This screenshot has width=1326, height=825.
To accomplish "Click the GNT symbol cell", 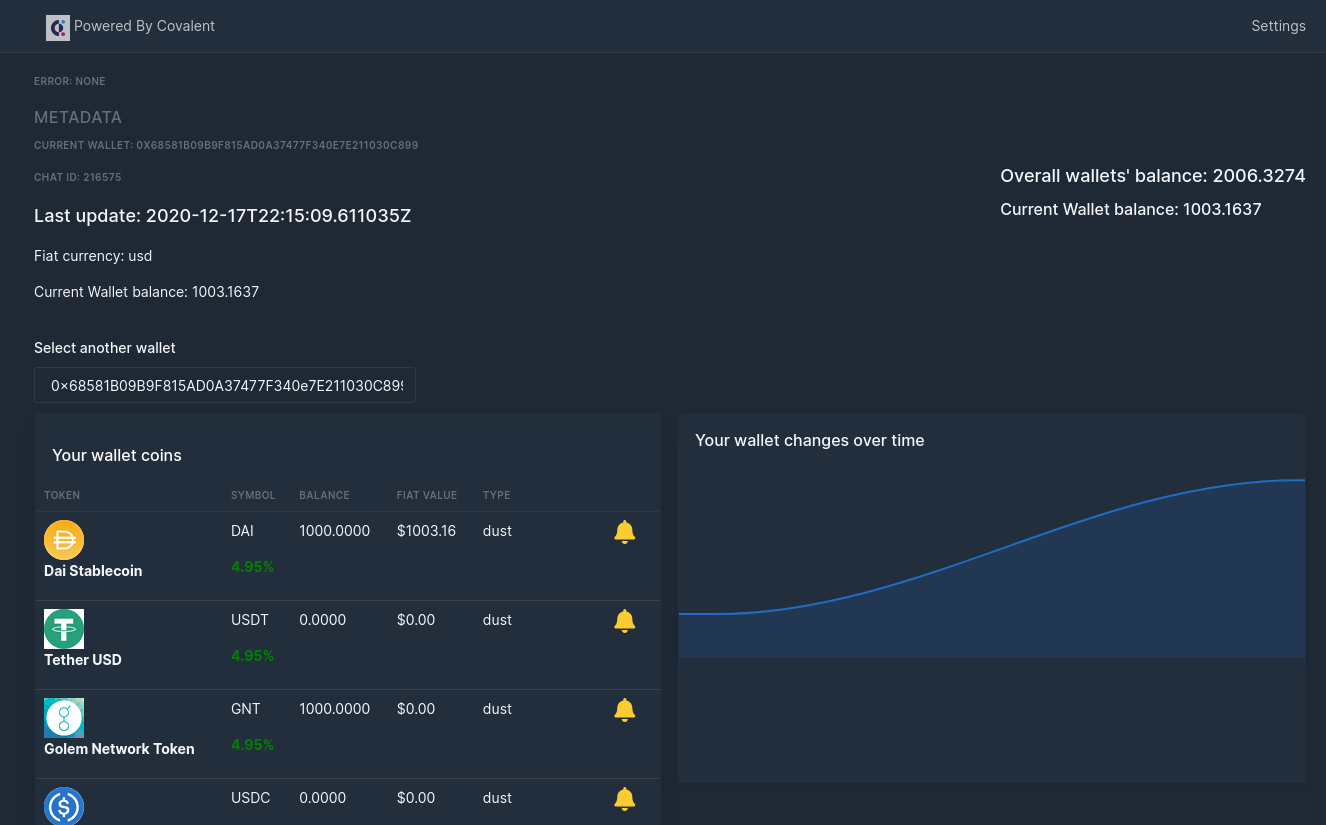I will tap(245, 709).
